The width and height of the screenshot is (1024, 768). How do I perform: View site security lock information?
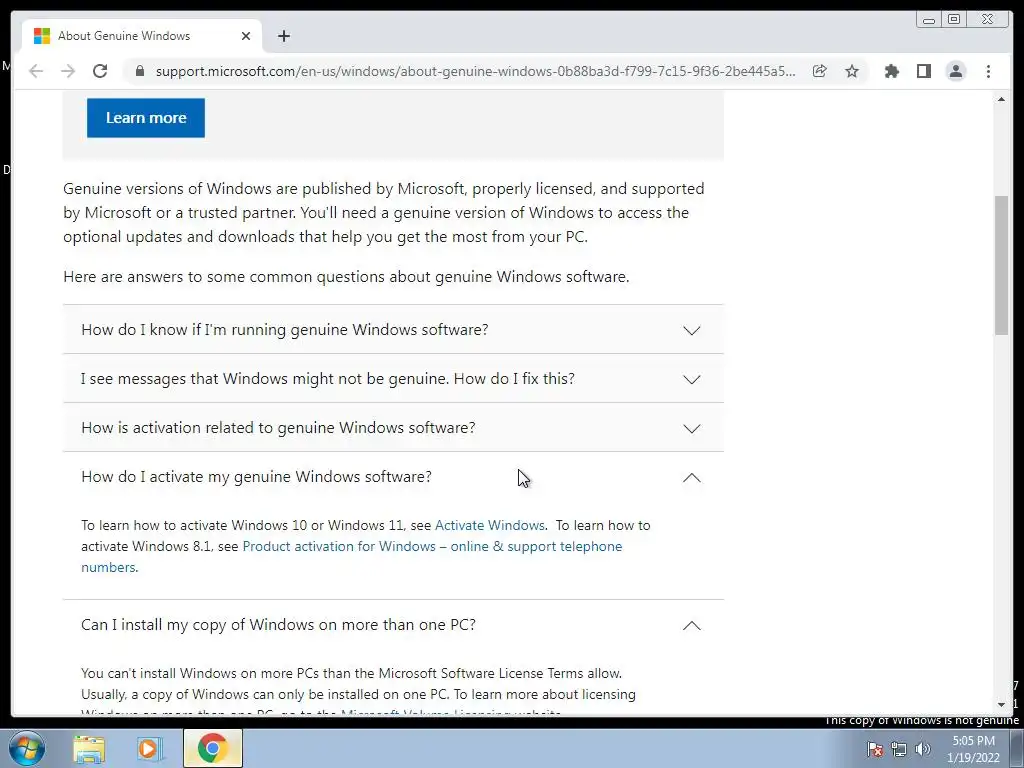tap(139, 71)
